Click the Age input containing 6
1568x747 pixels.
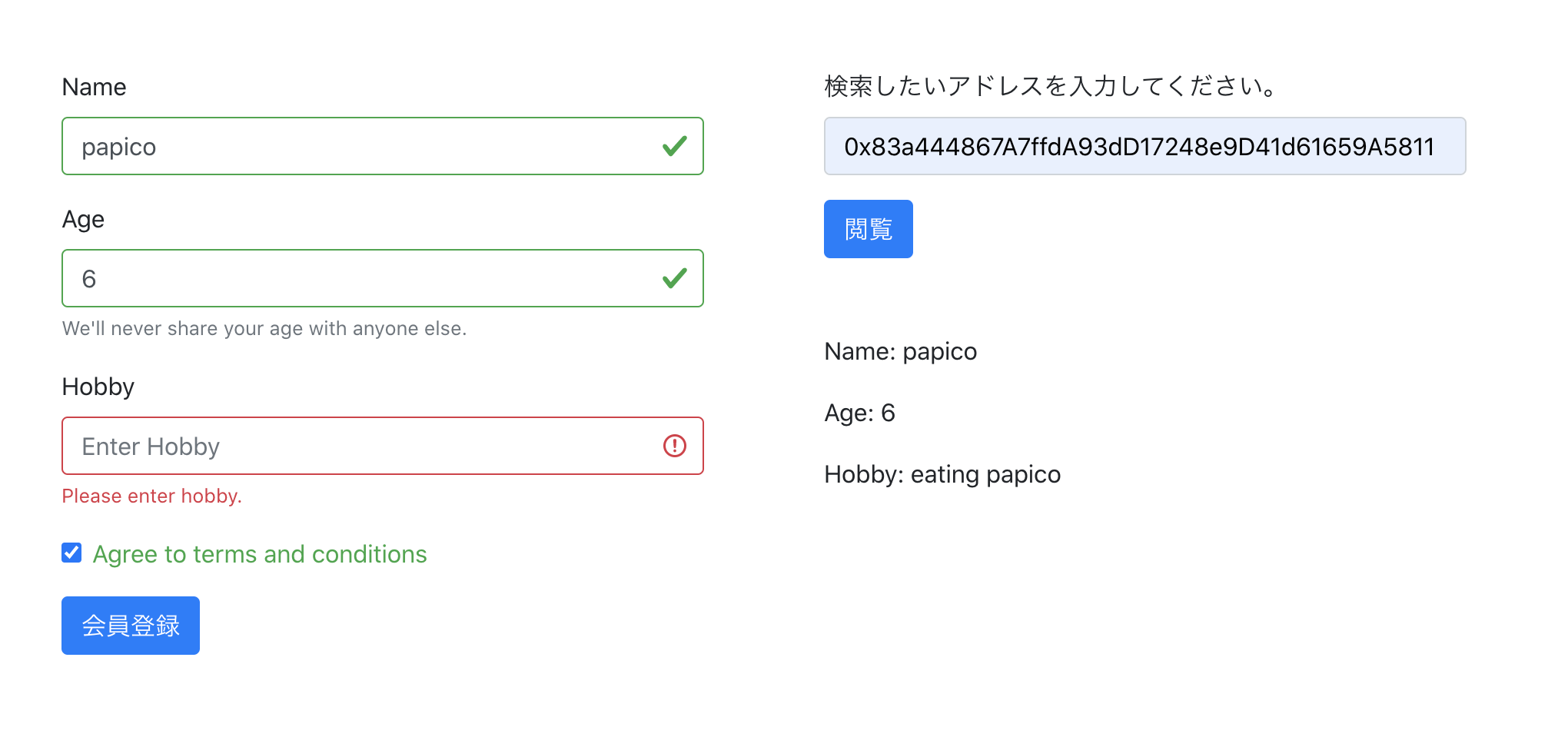[x=307, y=278]
